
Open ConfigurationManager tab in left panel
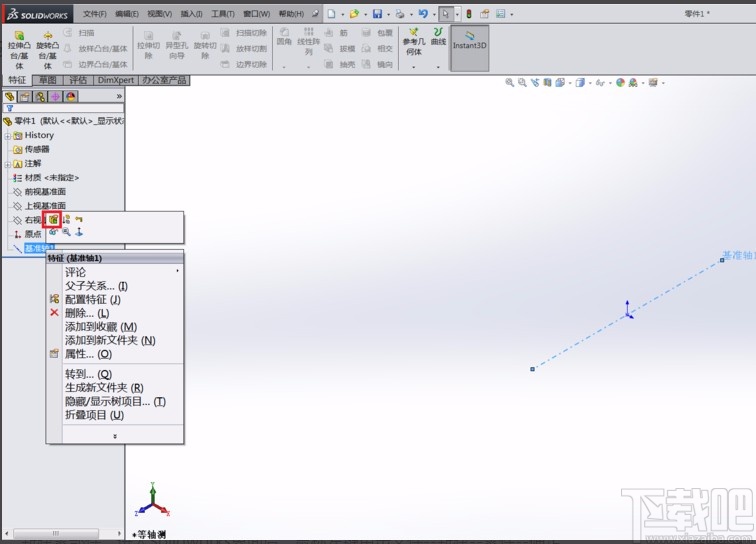[40, 96]
